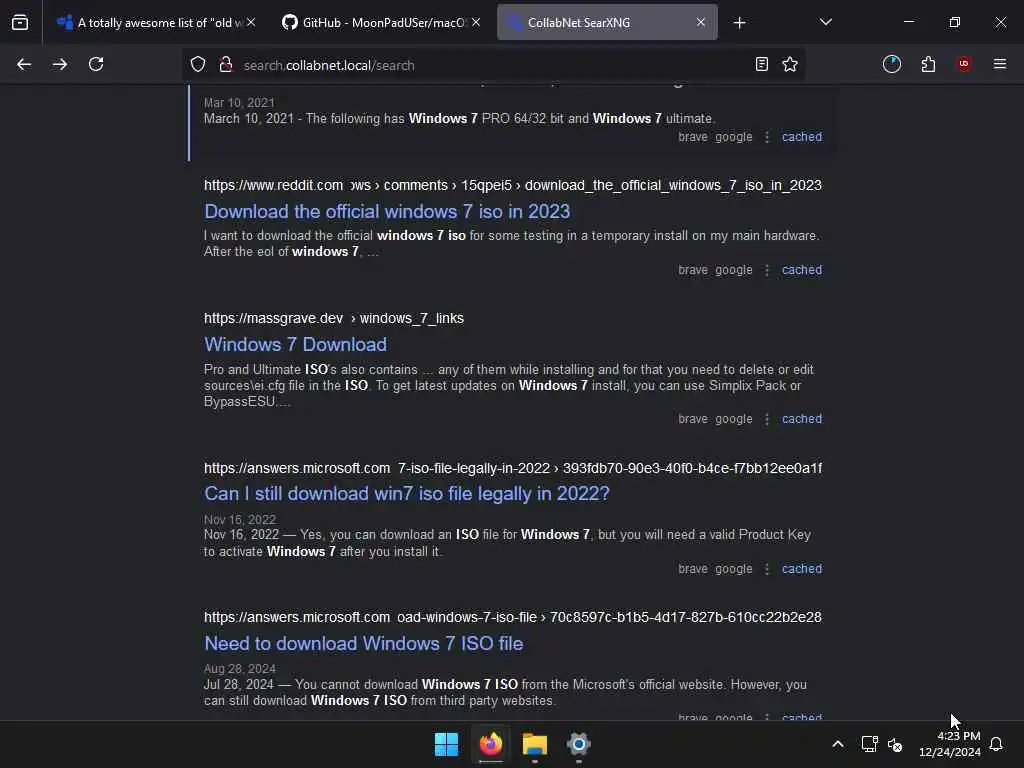The width and height of the screenshot is (1024, 768).
Task: Click the Firefox taskbar icon
Action: point(491,744)
